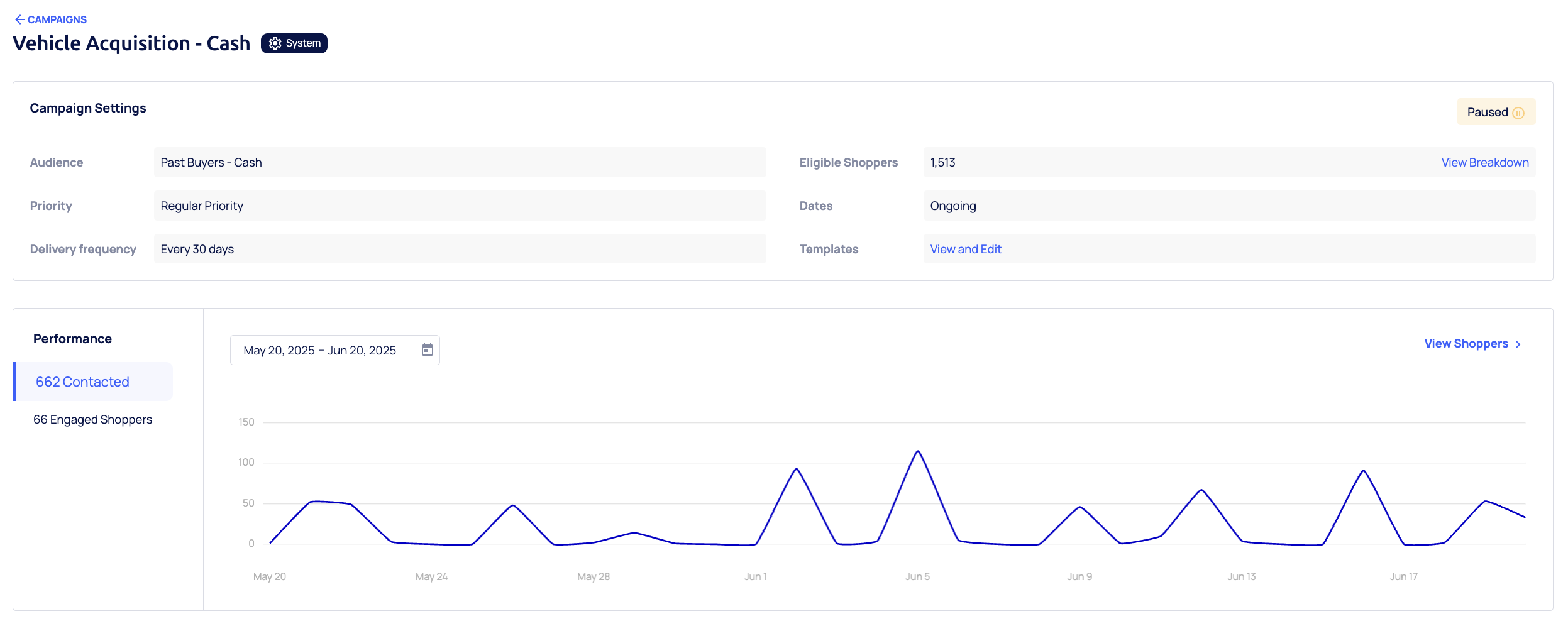
Task: Click the 1,513 eligible shoppers value
Action: coord(942,162)
